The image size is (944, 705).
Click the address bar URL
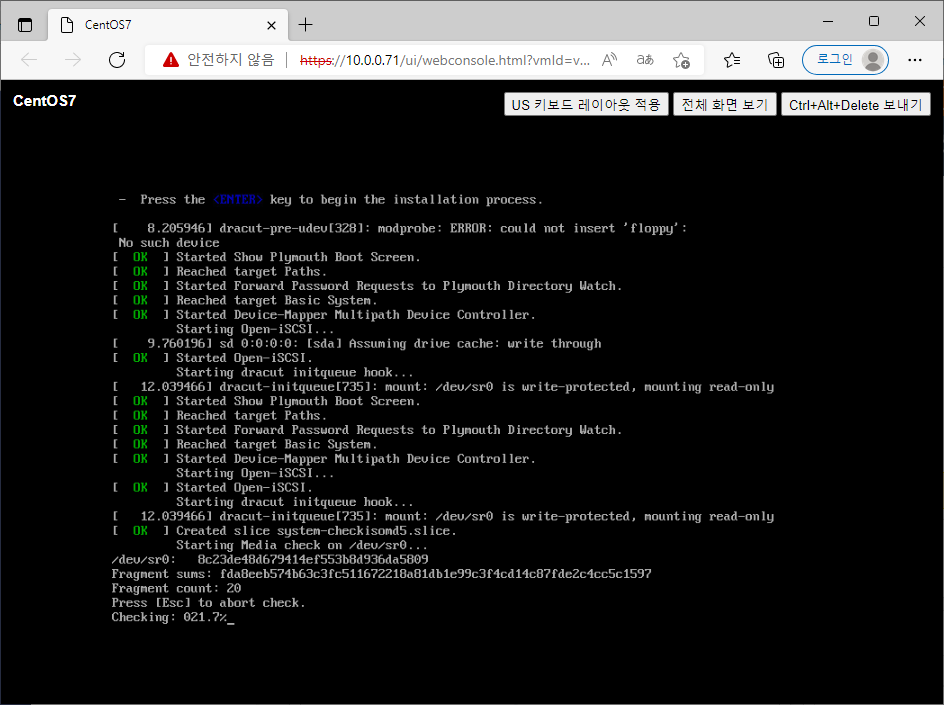pyautogui.click(x=444, y=60)
